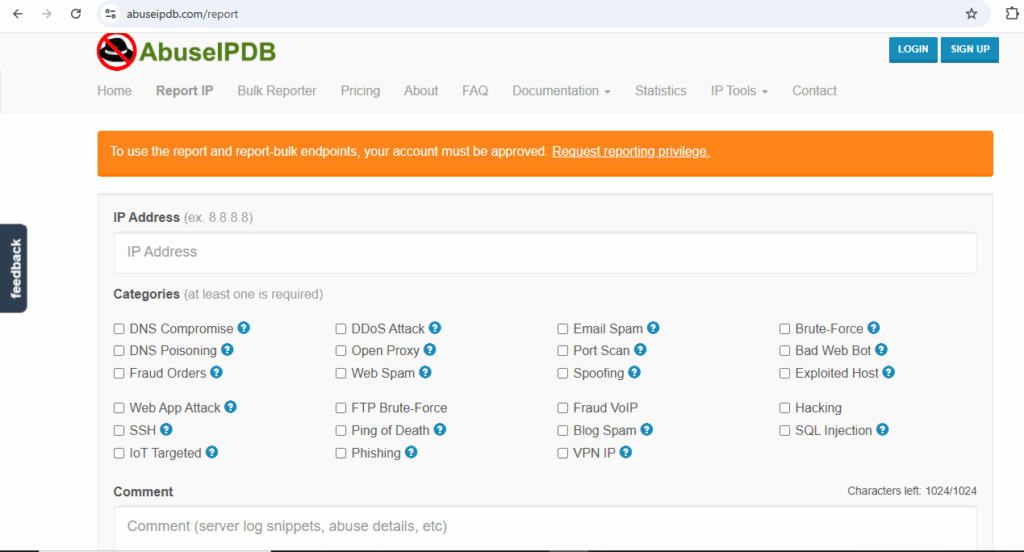Click the browser address bar URL
1024x552 pixels.
182,14
